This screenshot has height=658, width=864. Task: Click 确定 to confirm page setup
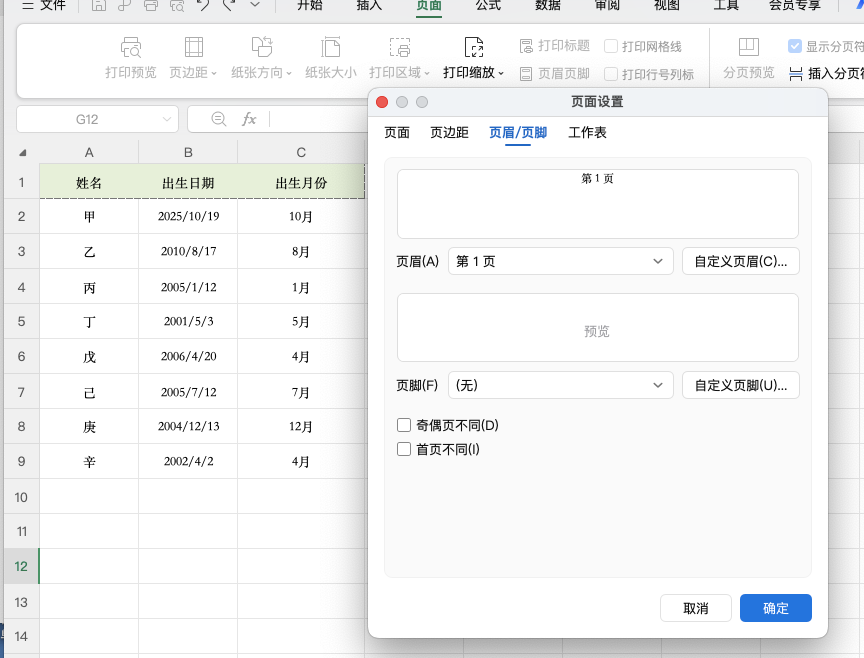tap(776, 608)
